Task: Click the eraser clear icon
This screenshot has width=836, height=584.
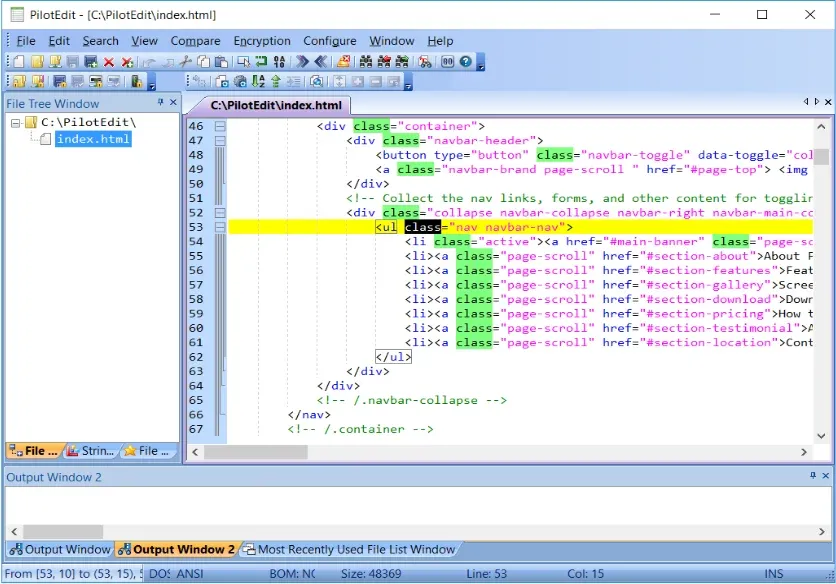Action: (344, 62)
